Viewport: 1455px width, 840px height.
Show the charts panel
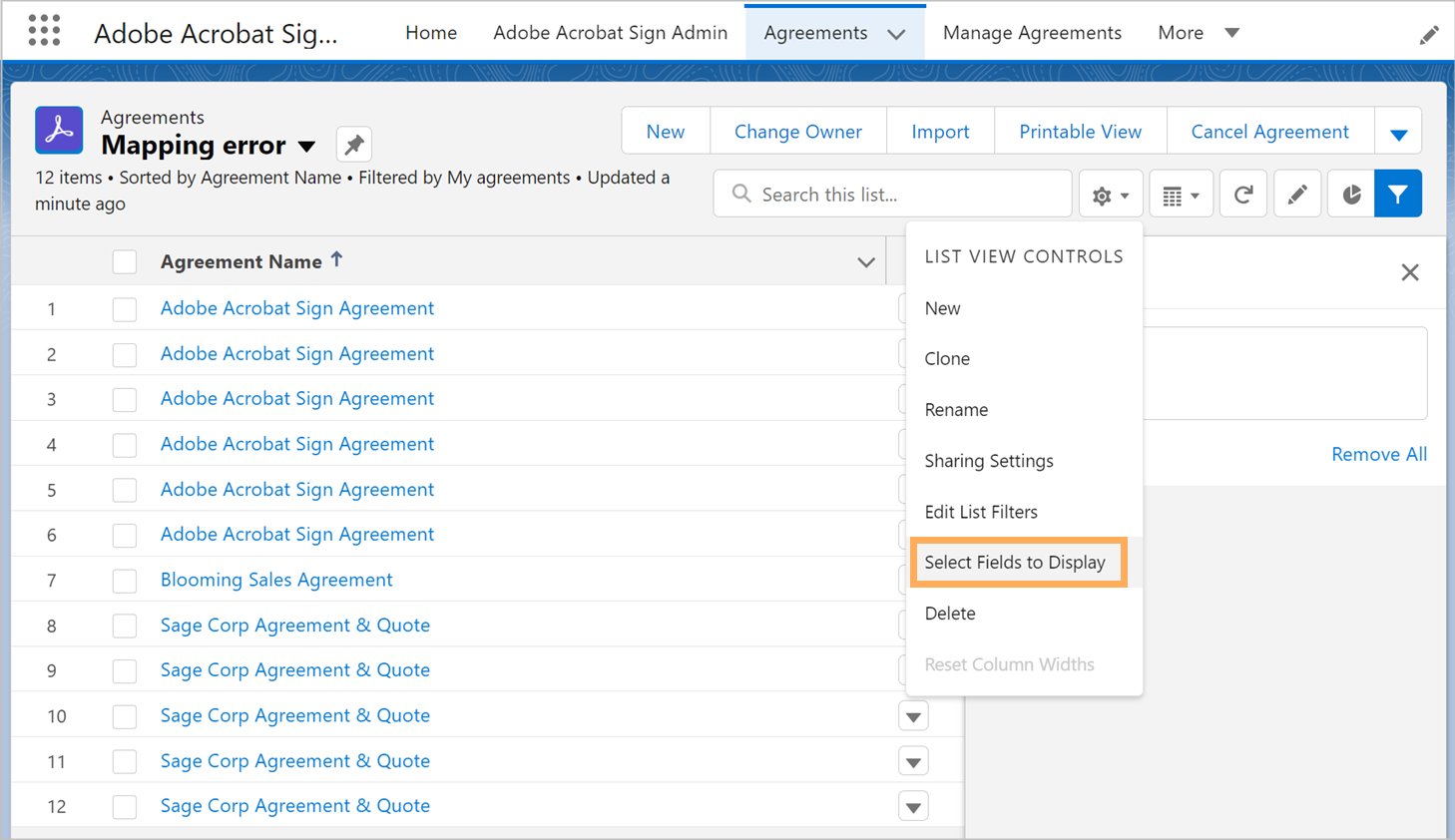point(1350,195)
